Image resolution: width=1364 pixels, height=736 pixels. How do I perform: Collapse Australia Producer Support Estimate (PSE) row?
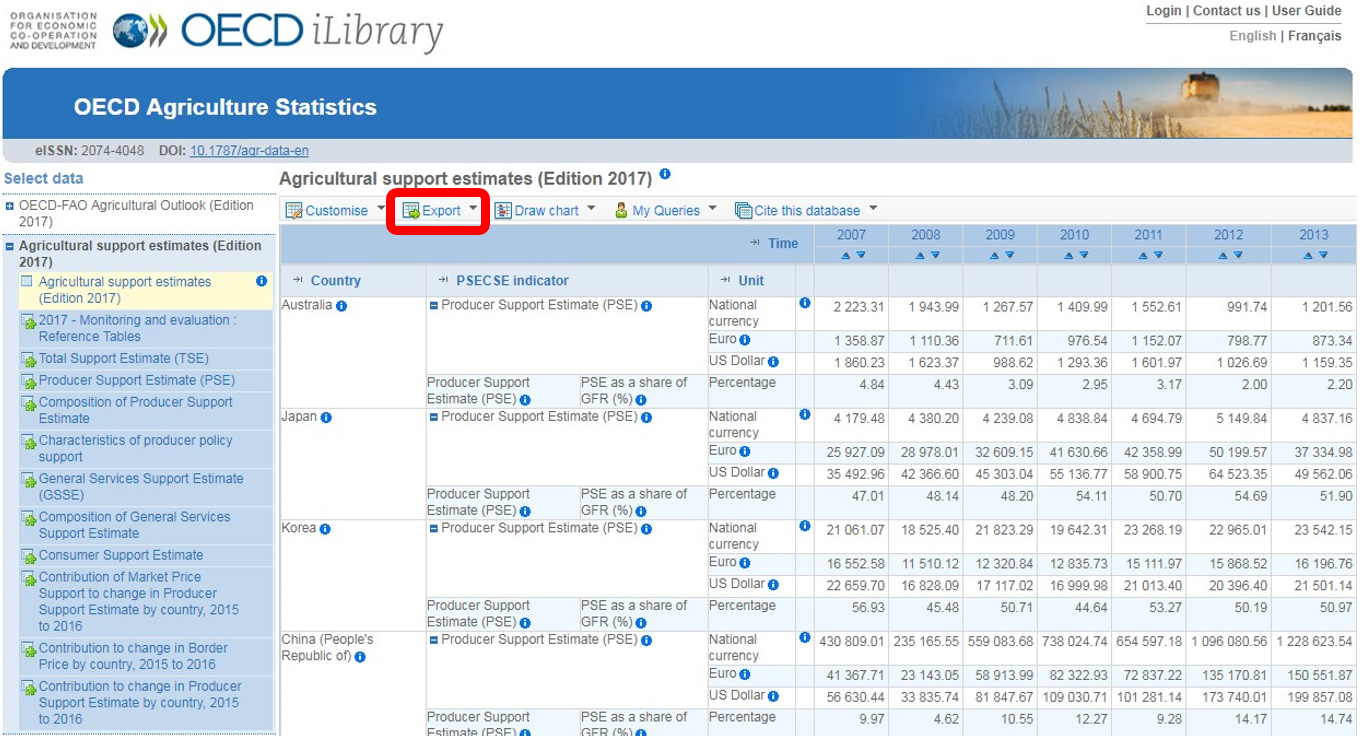point(433,306)
